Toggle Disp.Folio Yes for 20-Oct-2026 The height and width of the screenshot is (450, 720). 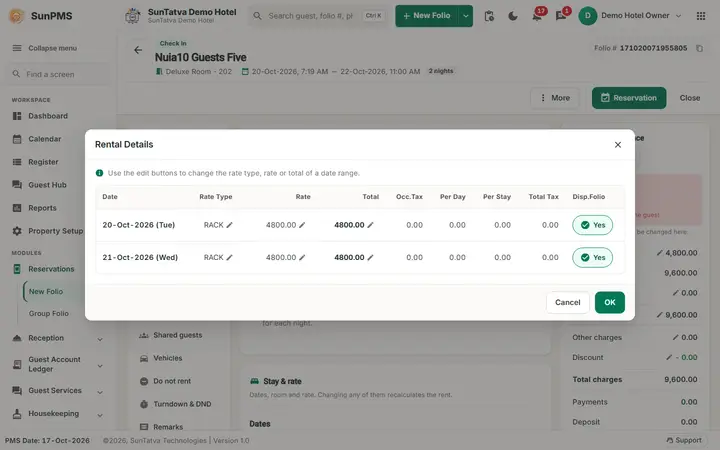(x=592, y=225)
